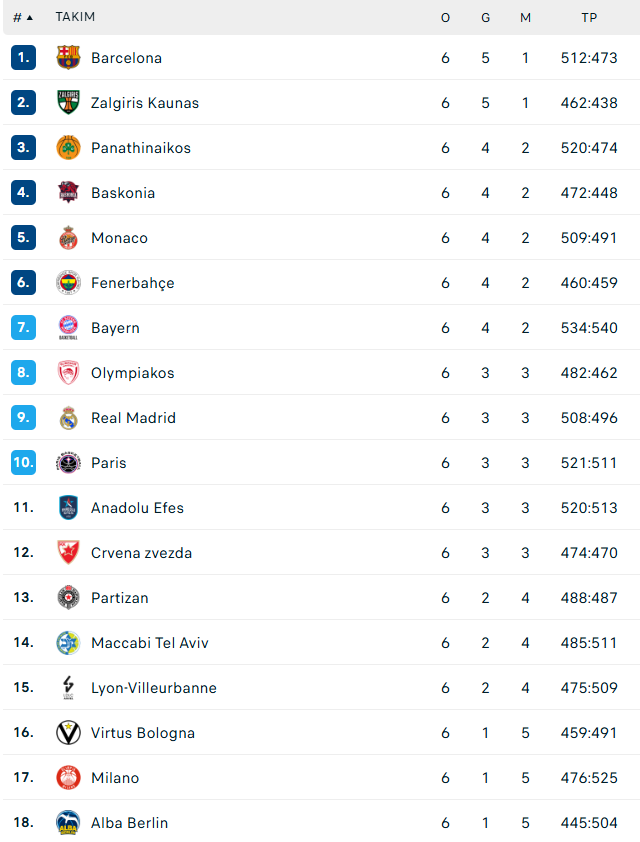Image resolution: width=640 pixels, height=842 pixels.
Task: Click the Barcelona club crest icon
Action: [x=68, y=58]
